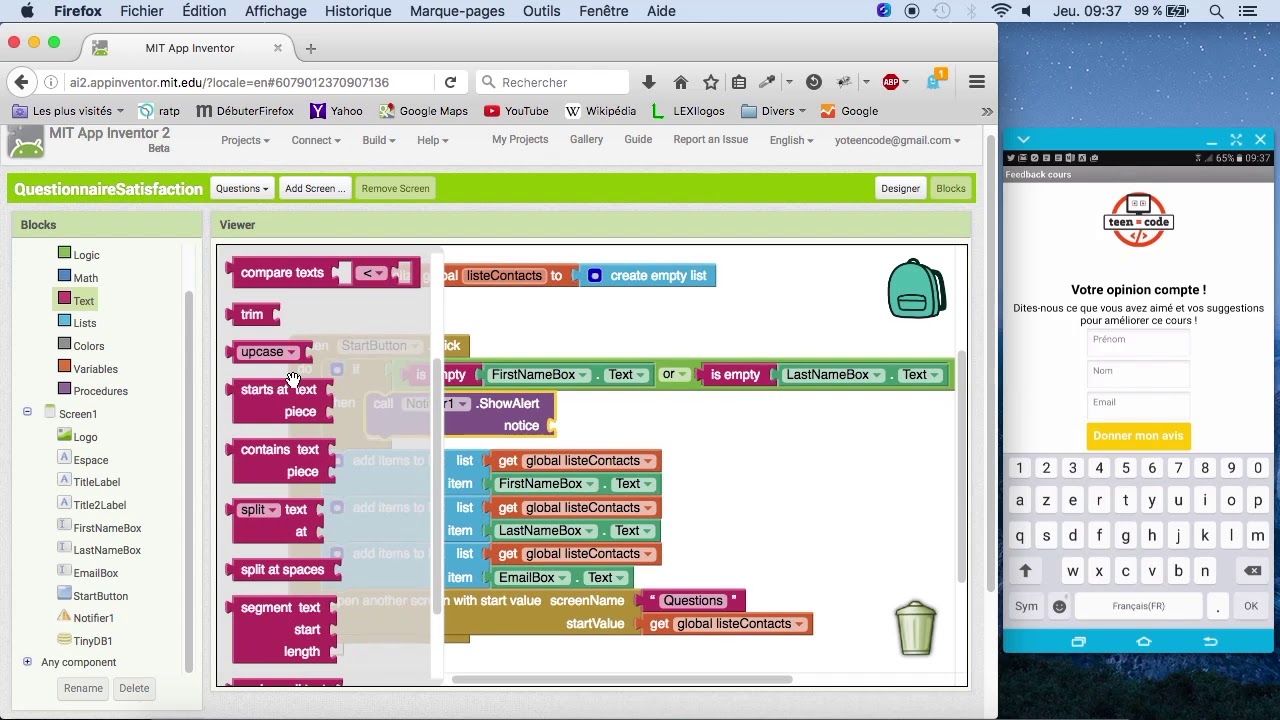Open the YouTube bookmark
The image size is (1280, 720).
click(x=516, y=111)
